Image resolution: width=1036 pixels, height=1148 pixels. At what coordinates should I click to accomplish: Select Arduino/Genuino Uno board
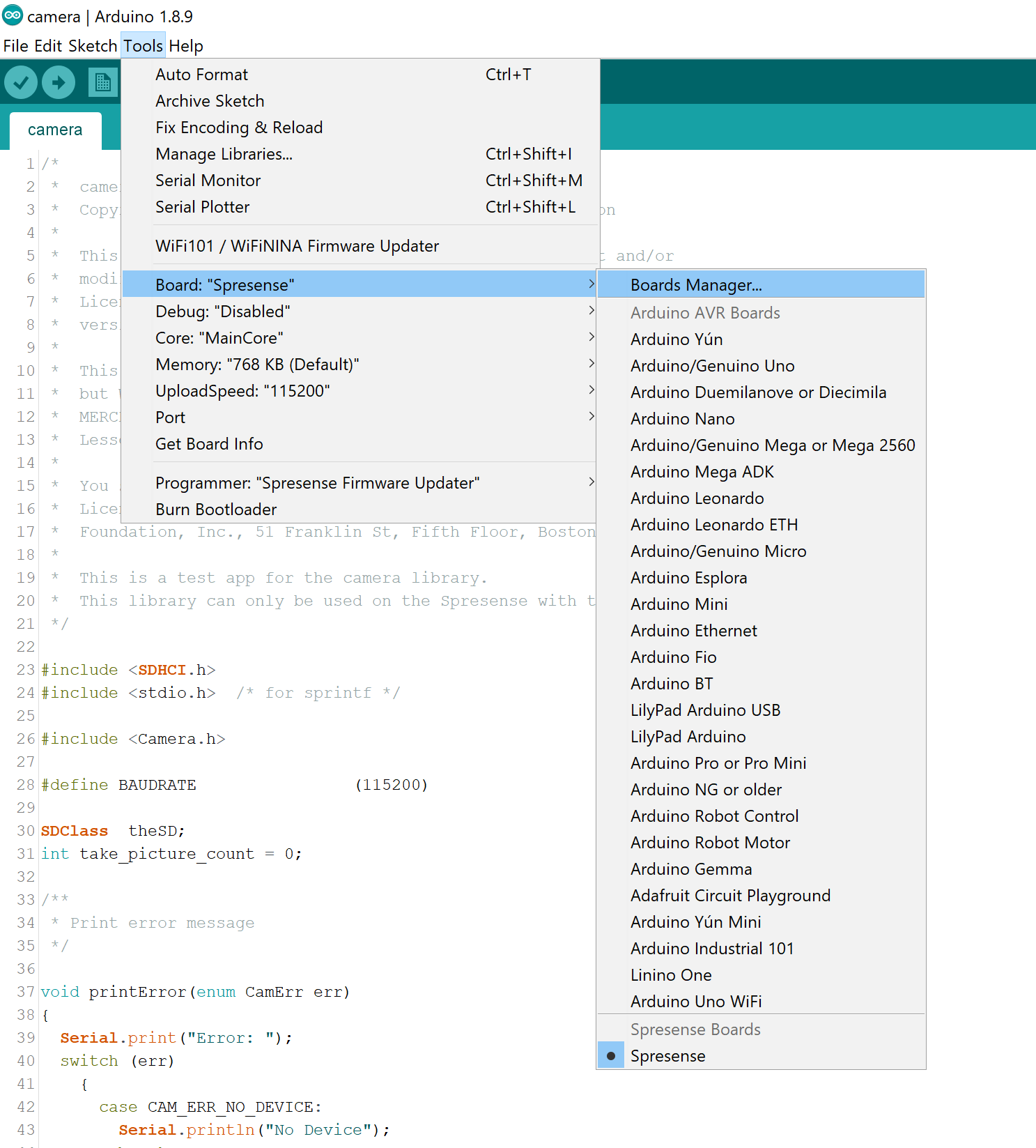click(x=761, y=365)
